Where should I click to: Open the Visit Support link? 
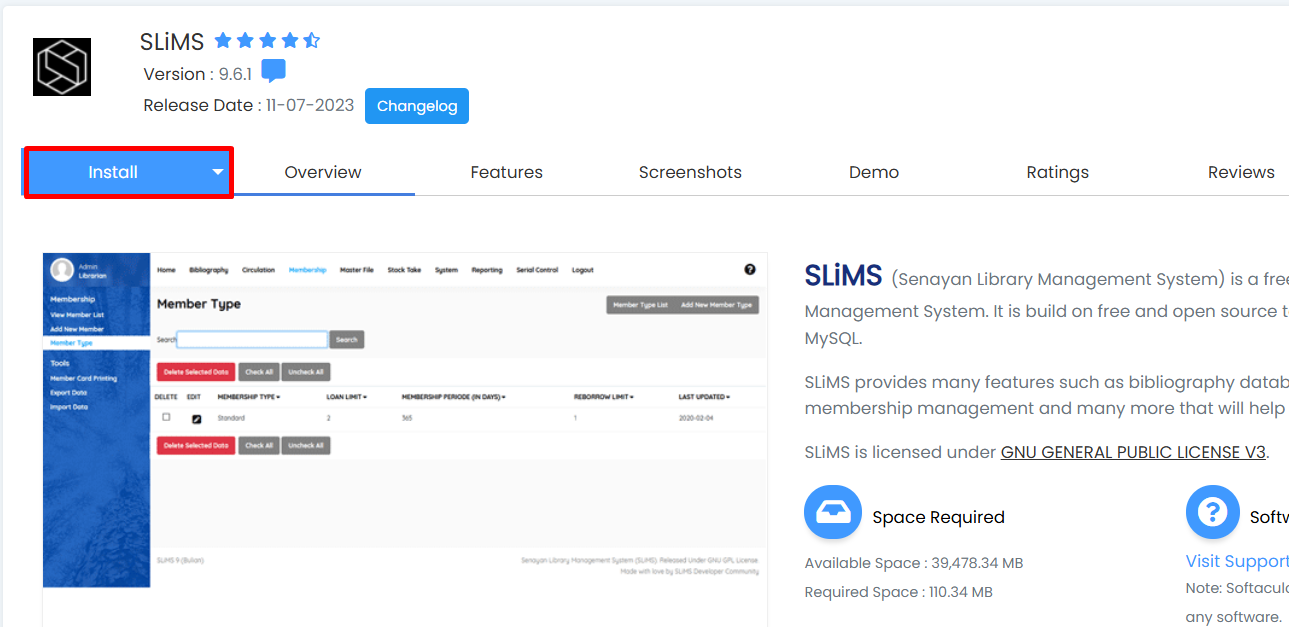[x=1237, y=561]
